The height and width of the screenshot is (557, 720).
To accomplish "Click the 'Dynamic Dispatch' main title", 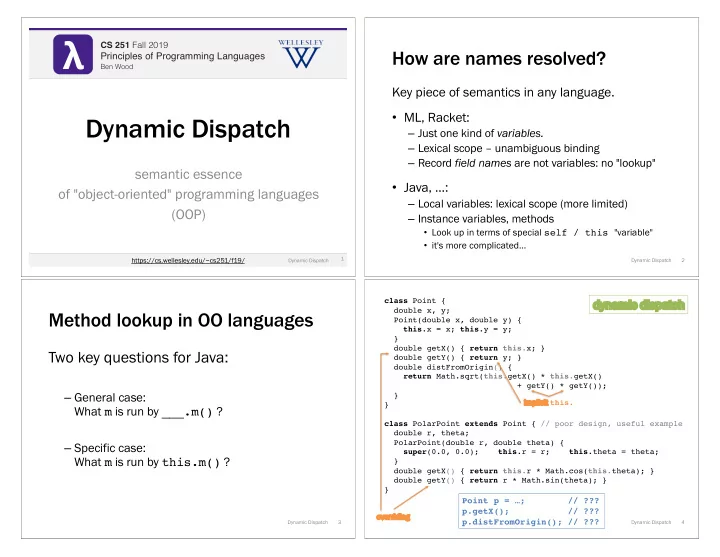I will click(x=188, y=129).
